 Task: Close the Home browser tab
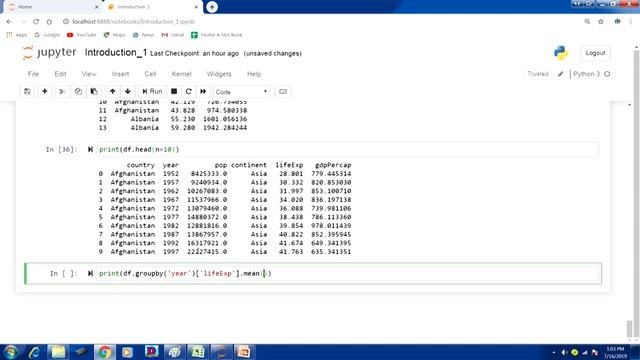[97, 7]
